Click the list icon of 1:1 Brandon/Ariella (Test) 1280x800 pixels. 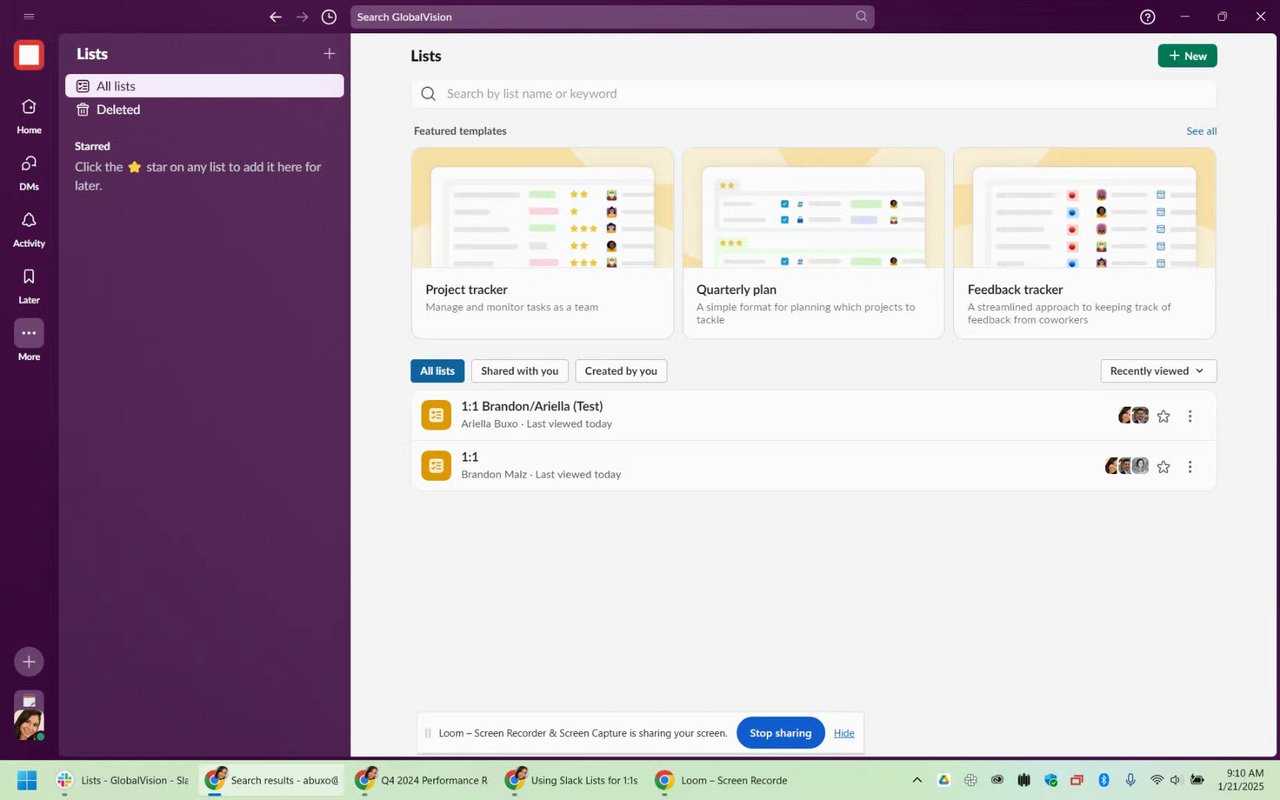point(436,415)
